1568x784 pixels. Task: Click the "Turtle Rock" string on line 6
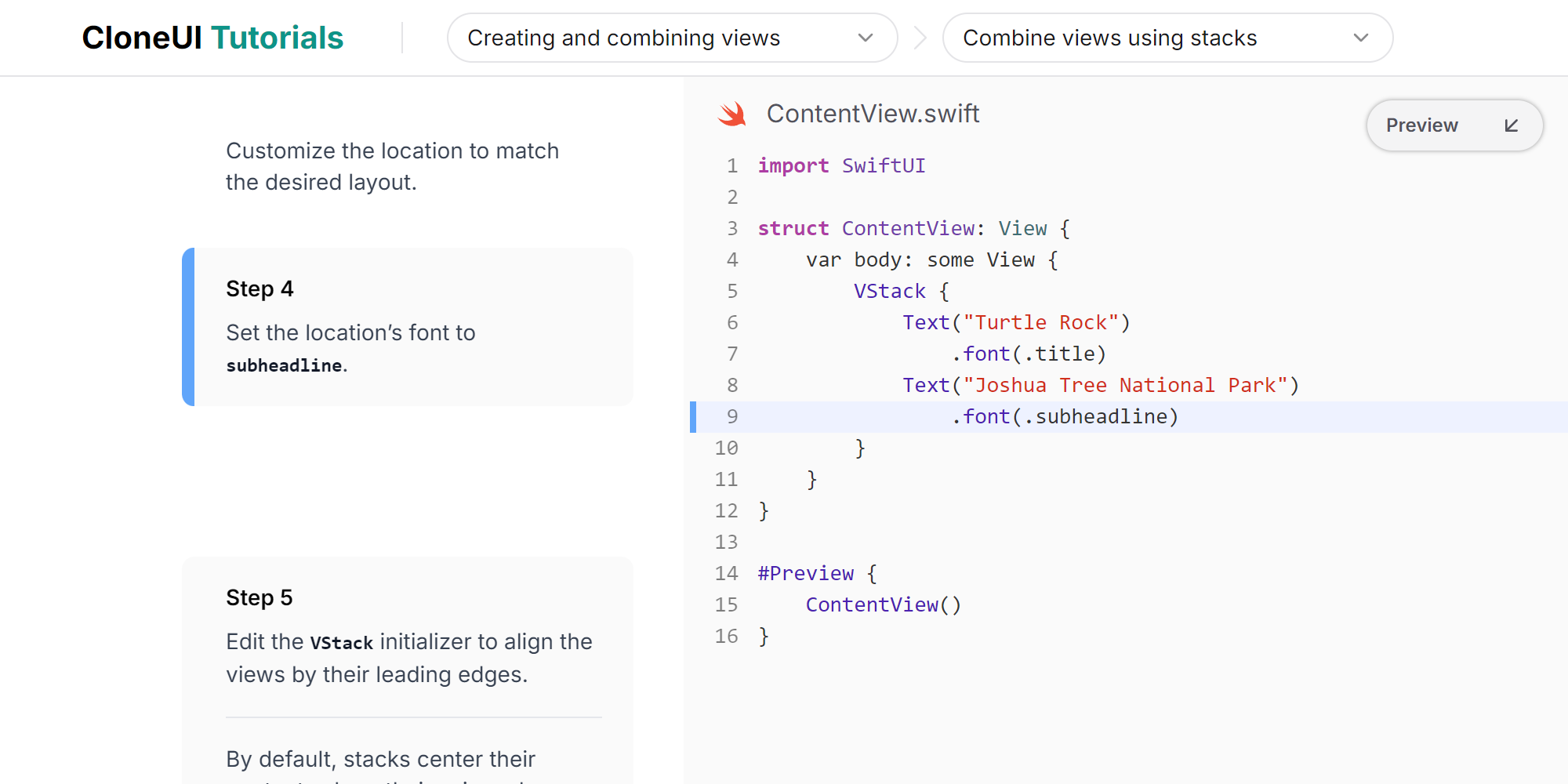coord(1040,323)
